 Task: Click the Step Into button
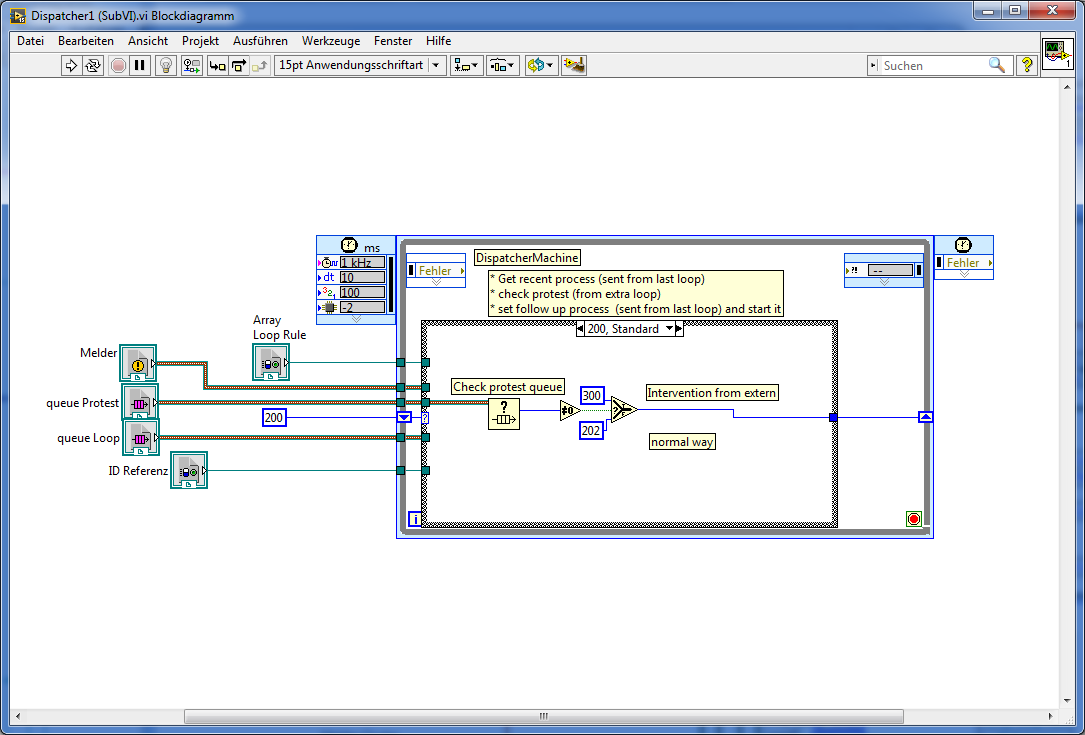tap(217, 65)
